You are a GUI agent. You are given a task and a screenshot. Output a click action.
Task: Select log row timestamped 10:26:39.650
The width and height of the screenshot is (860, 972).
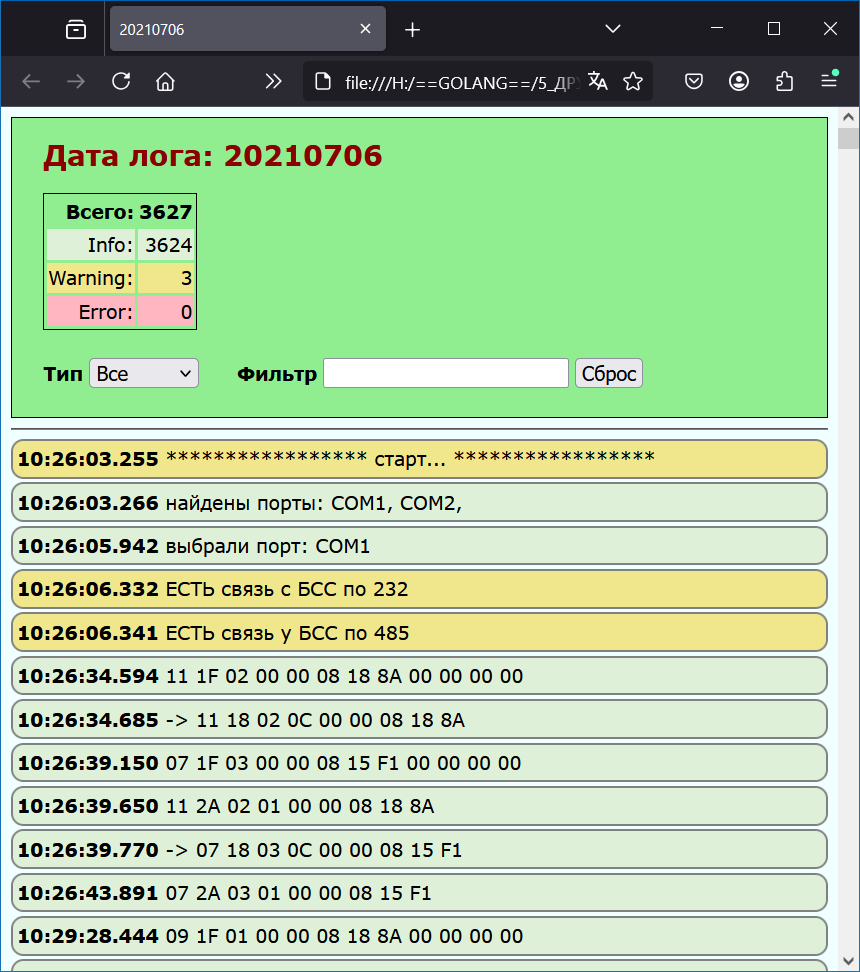pyautogui.click(x=420, y=806)
